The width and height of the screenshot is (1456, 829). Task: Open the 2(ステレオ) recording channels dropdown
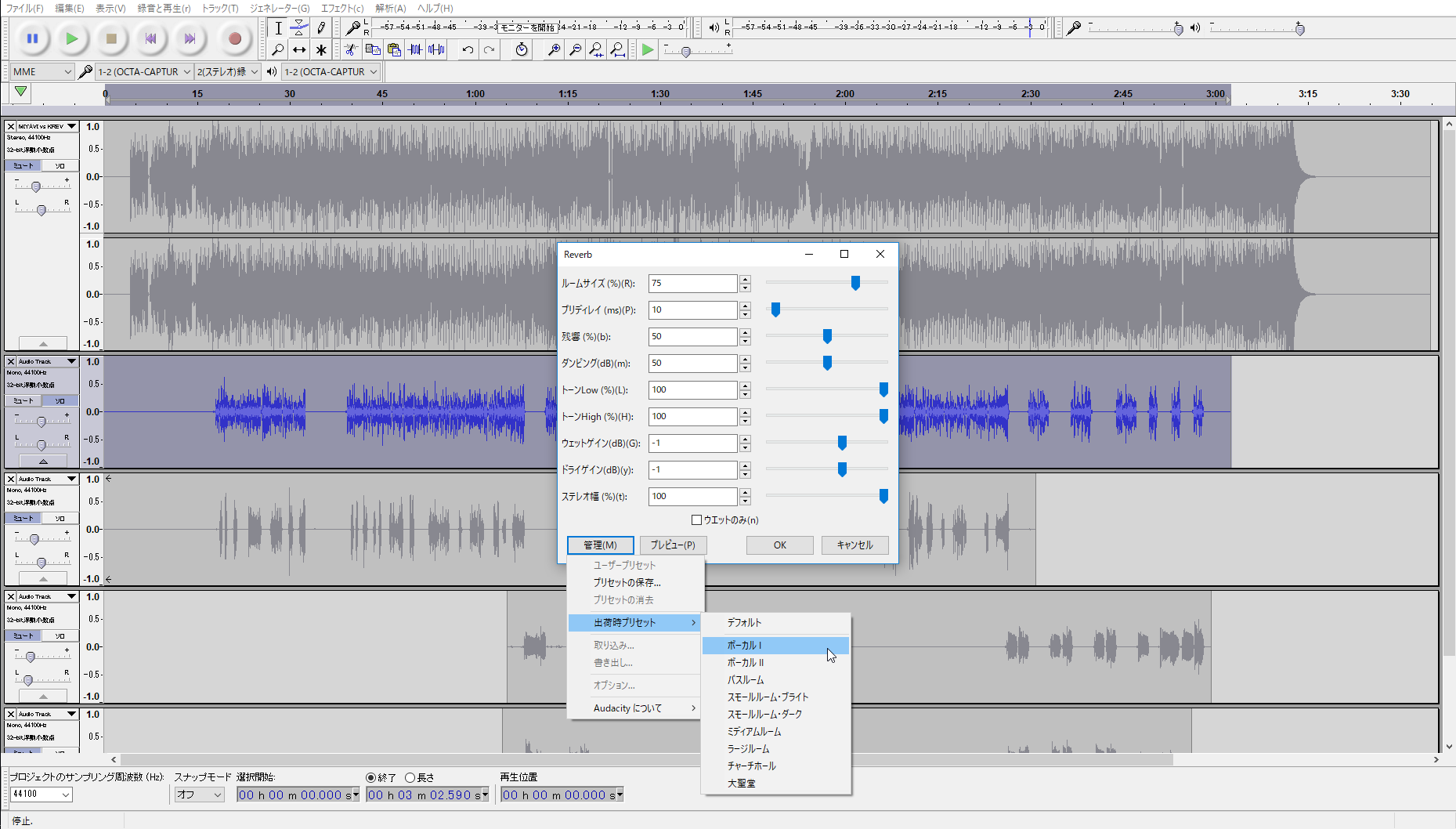pos(227,71)
